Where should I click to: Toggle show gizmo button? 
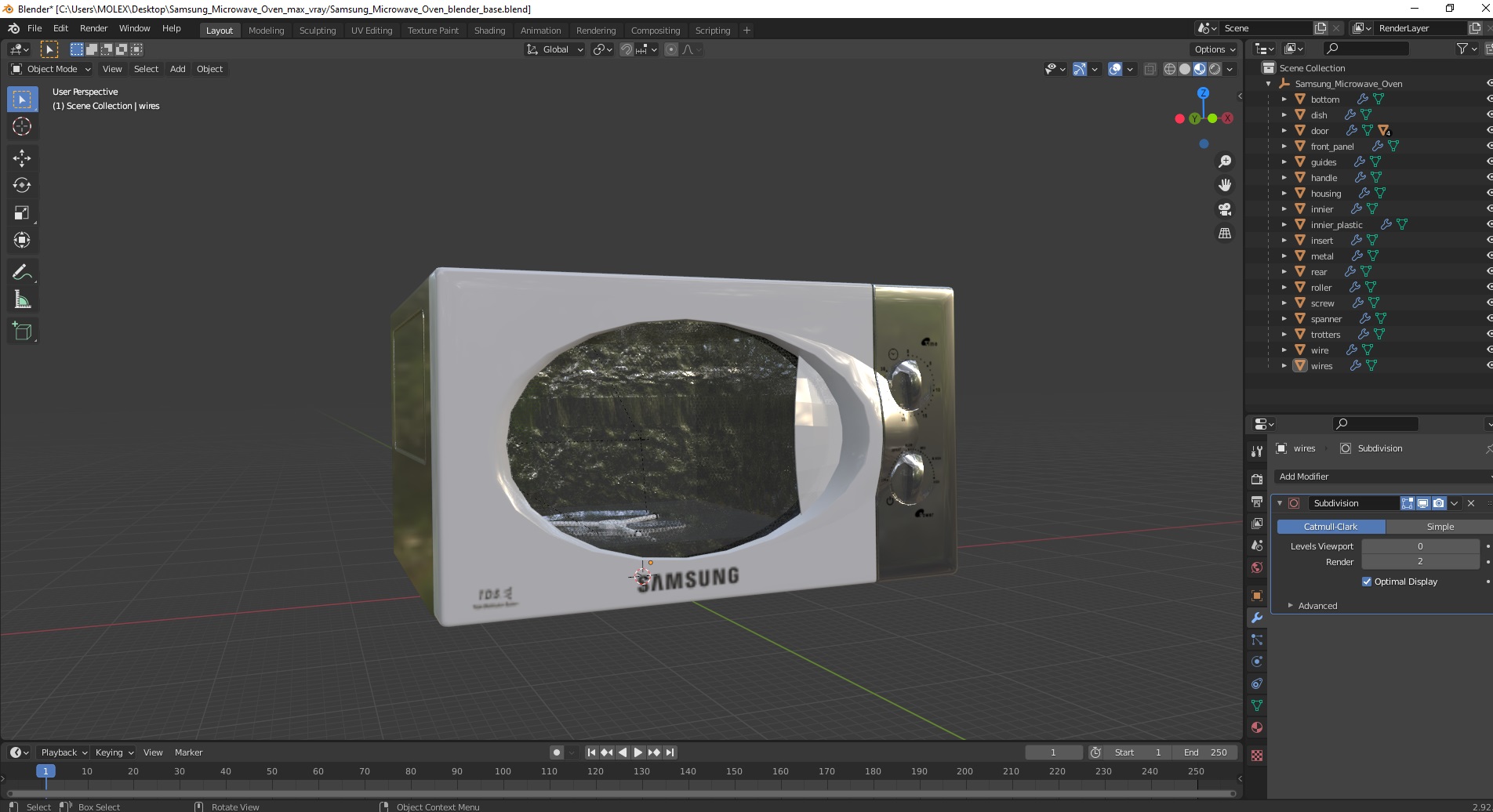pos(1080,69)
